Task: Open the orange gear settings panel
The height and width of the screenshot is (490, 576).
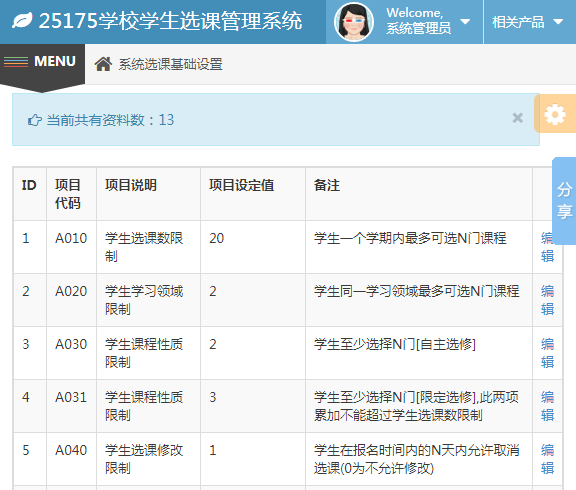Action: (555, 114)
